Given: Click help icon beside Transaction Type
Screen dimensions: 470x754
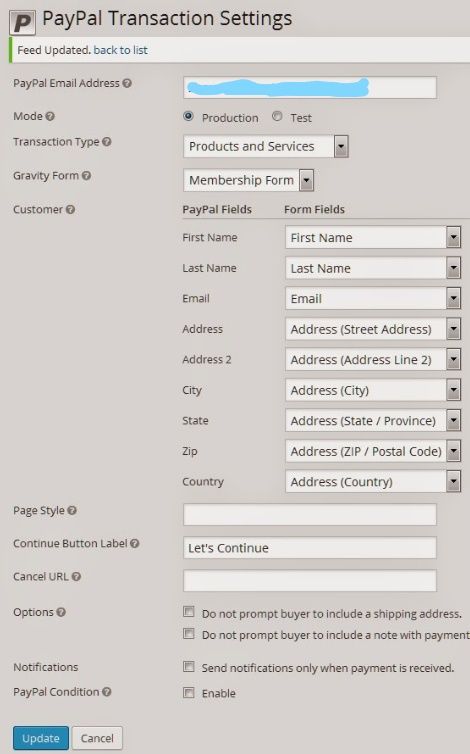Looking at the screenshot, I should 107,142.
